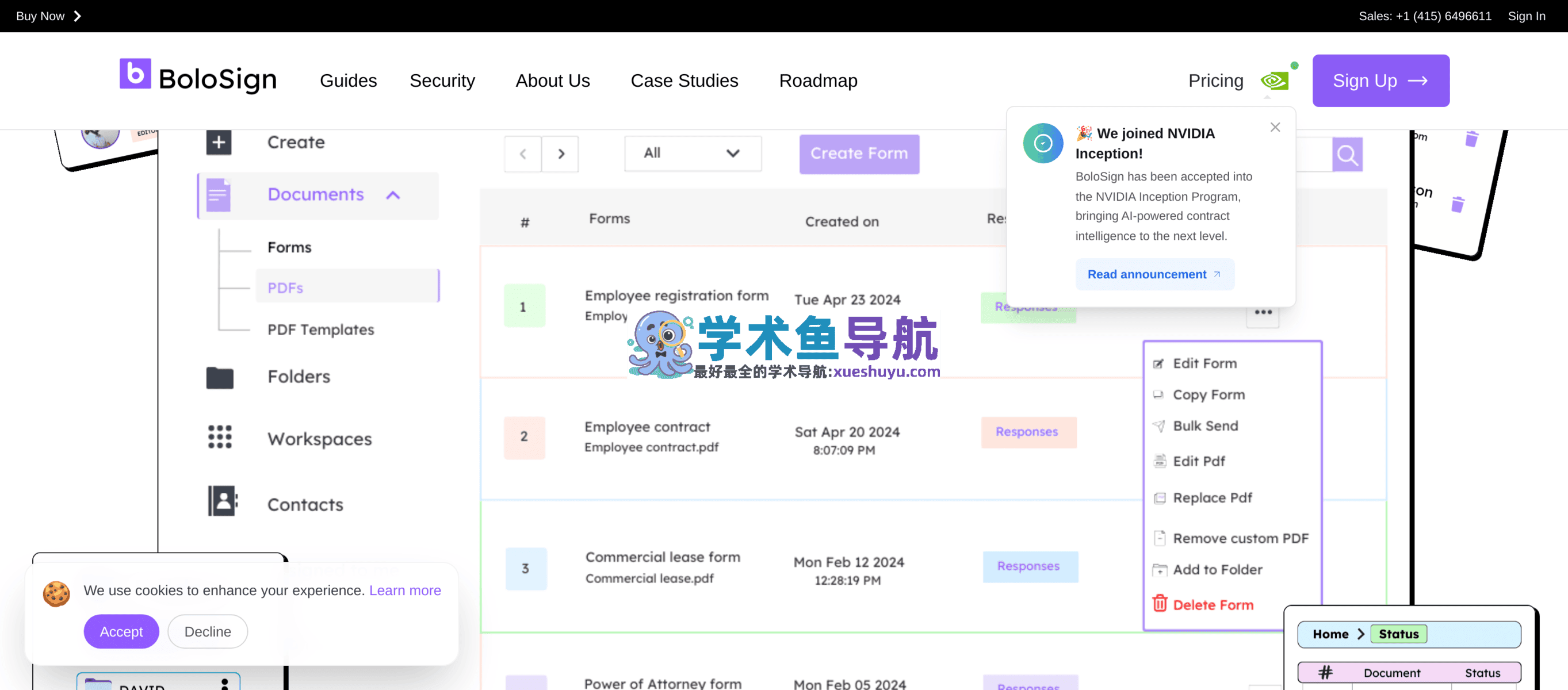
Task: Click the Folders icon in sidebar
Action: [x=220, y=377]
